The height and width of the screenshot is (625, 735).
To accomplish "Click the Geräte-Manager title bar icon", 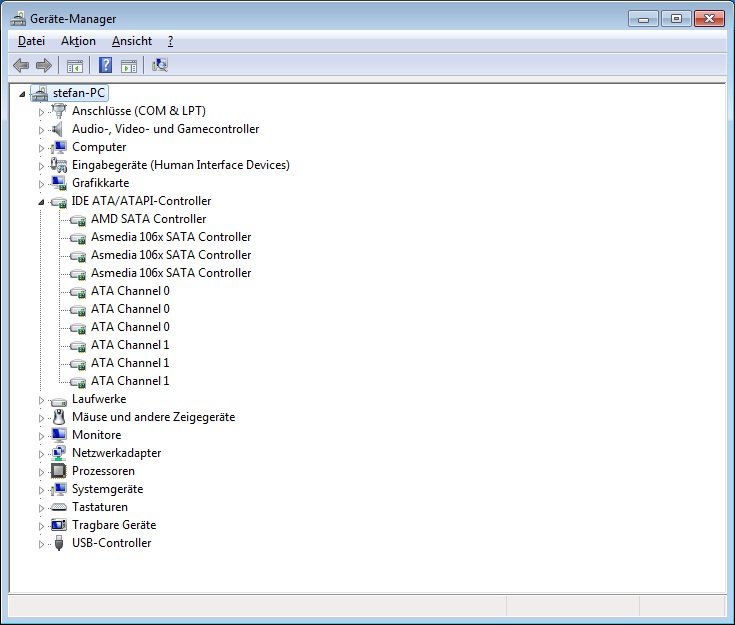I will (18, 19).
